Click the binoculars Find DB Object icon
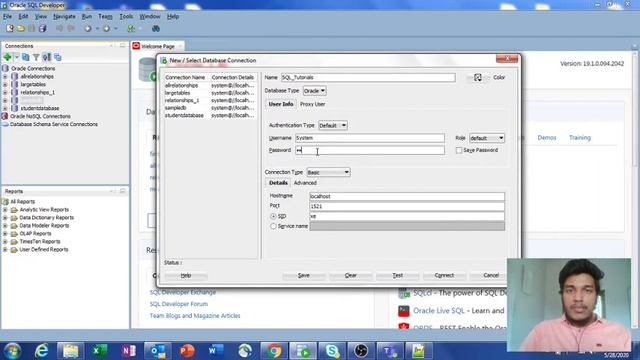This screenshot has width=640, height=360. [156, 29]
